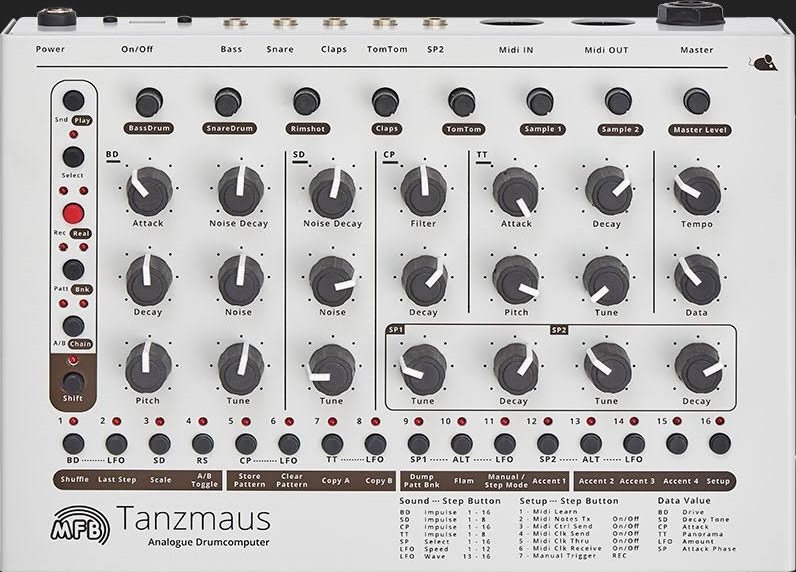Click the CP Decay knob
This screenshot has height=572, width=796.
pos(424,281)
